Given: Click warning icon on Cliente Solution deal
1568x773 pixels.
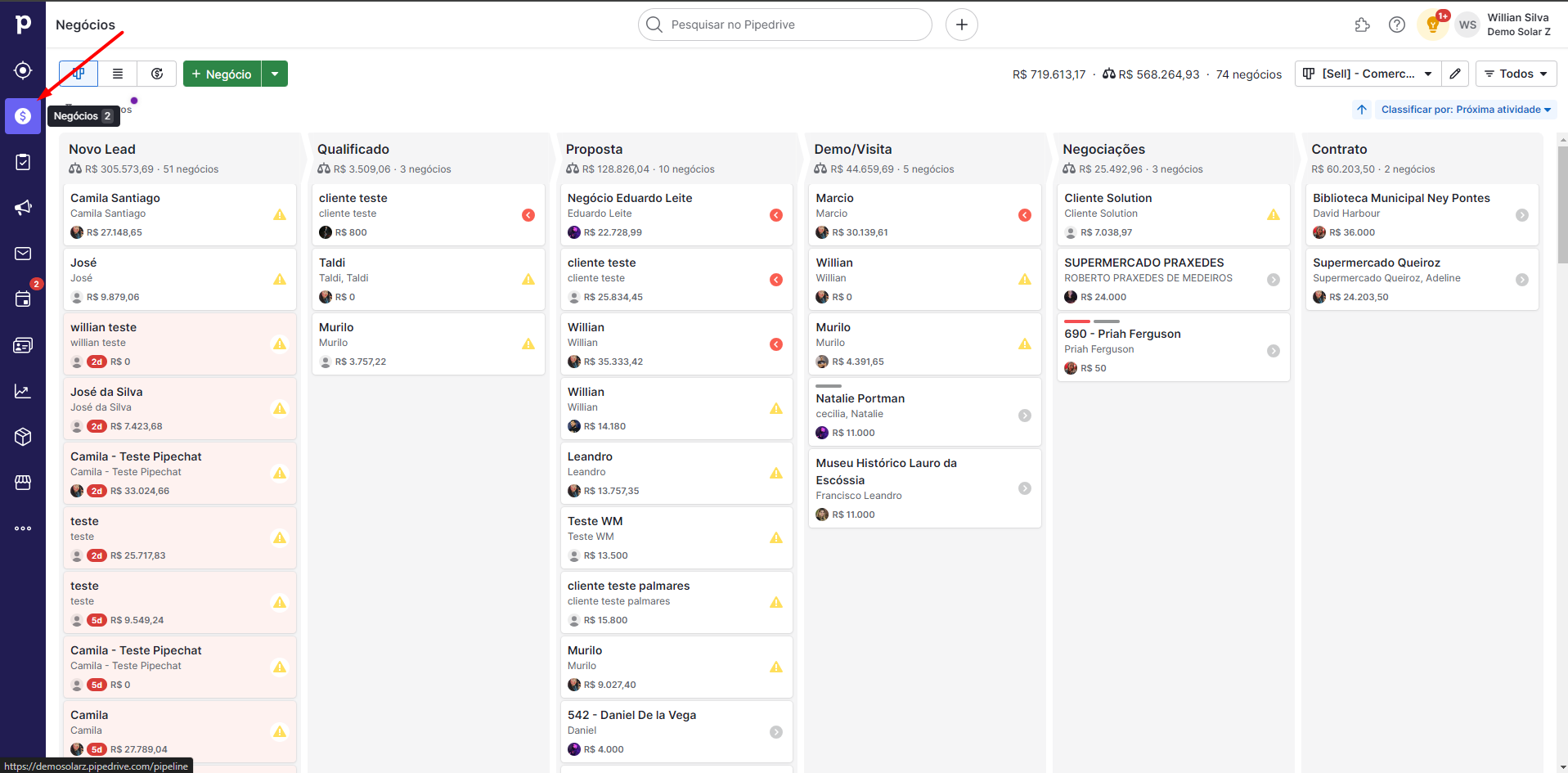Looking at the screenshot, I should (1274, 215).
